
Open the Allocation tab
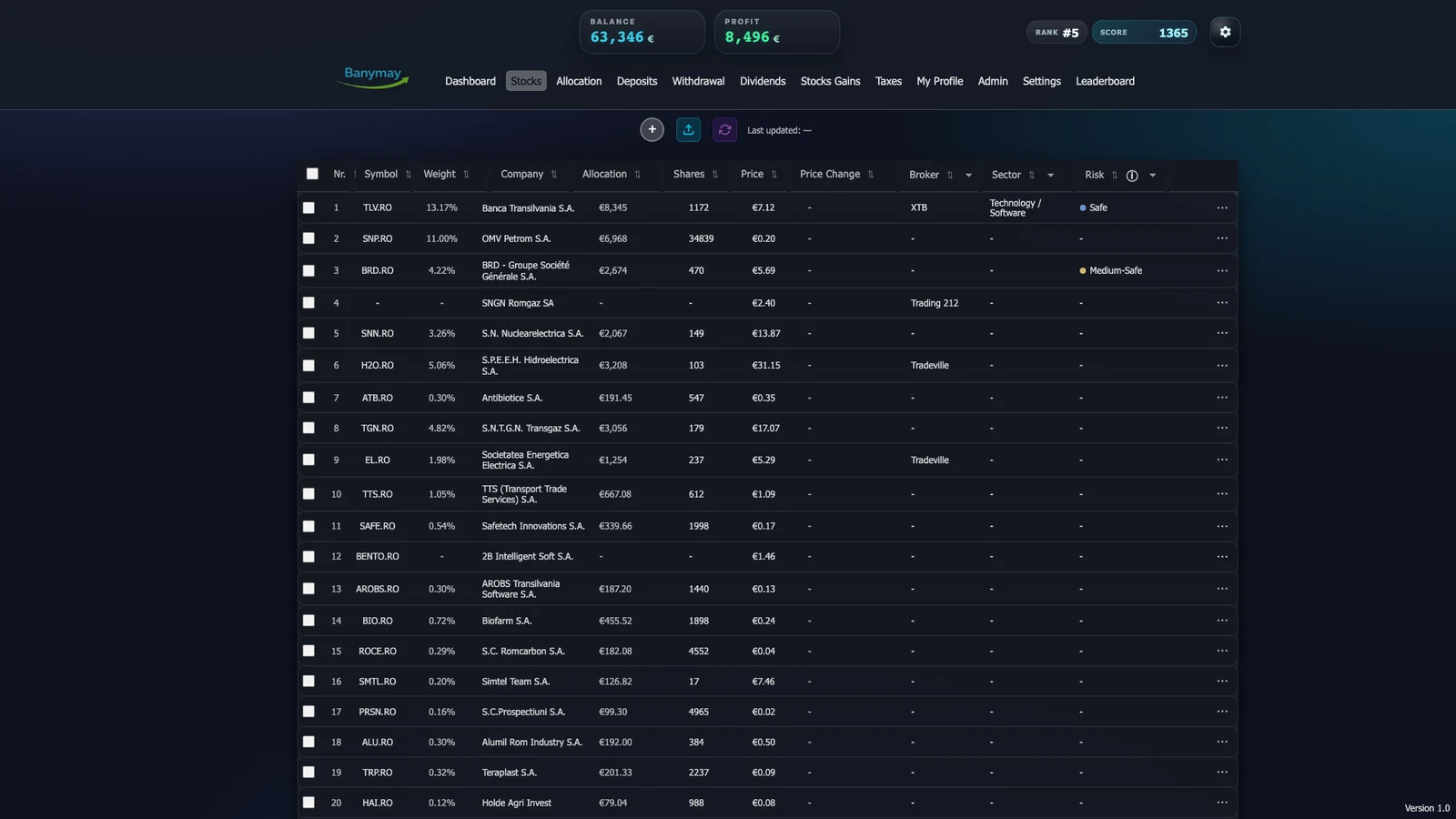point(579,81)
